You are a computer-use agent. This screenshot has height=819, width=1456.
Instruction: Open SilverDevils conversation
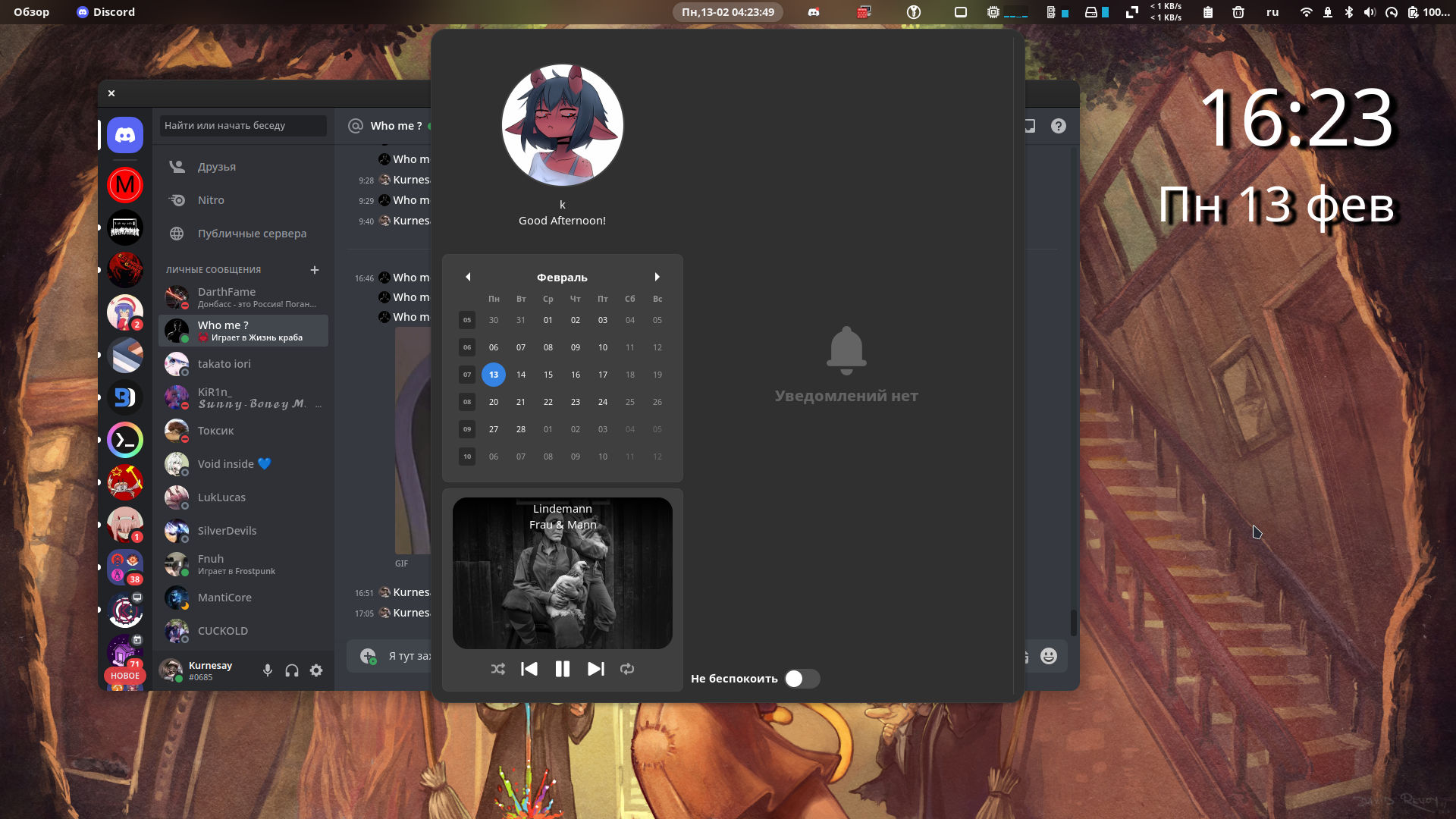click(x=243, y=531)
